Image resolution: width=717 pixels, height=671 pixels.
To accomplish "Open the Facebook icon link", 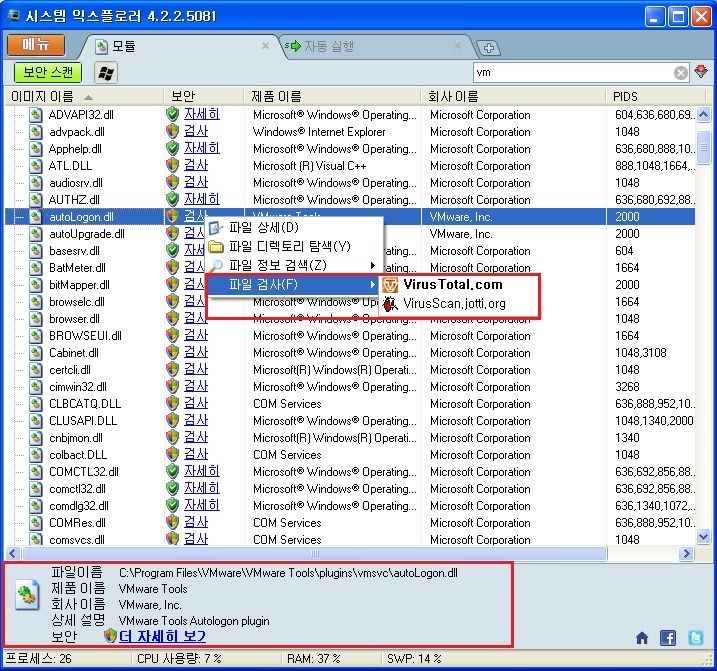I will click(668, 638).
